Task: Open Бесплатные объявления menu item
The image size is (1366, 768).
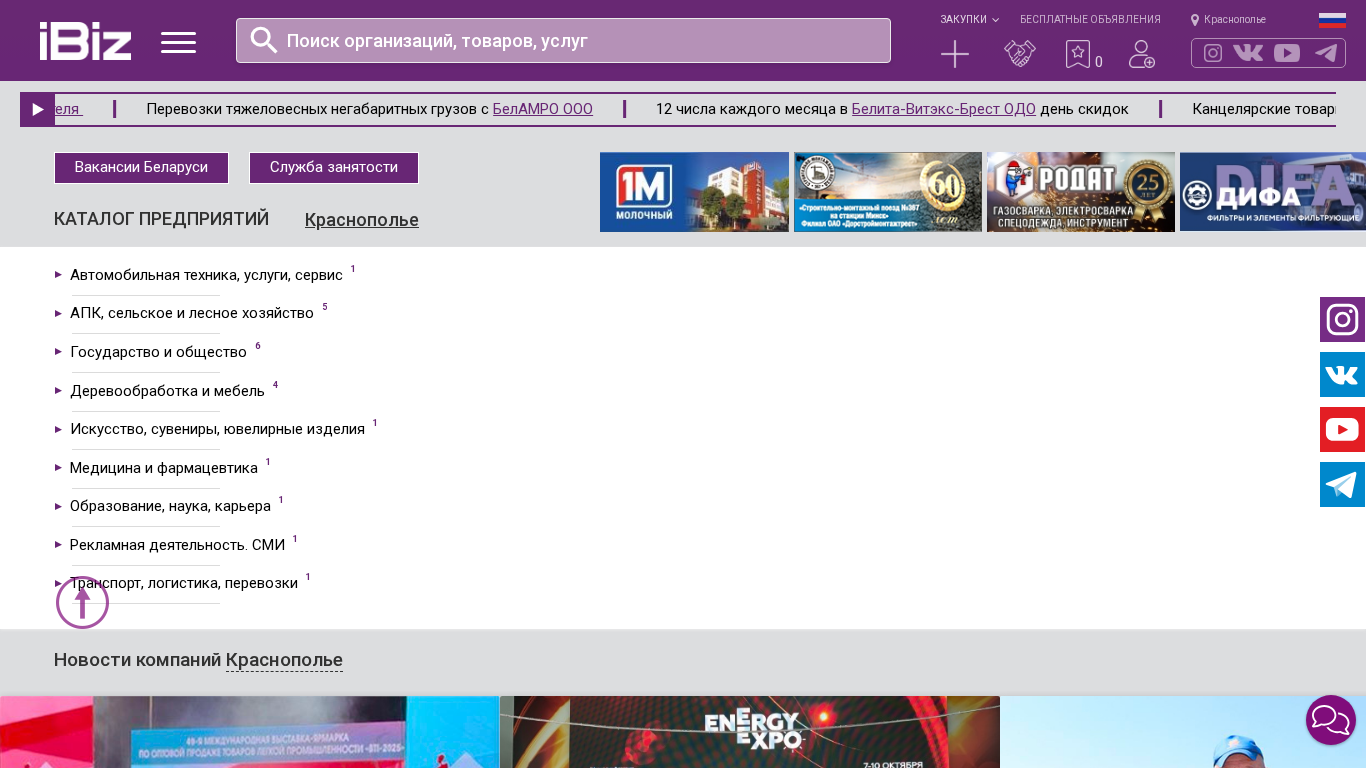Action: [x=1090, y=20]
